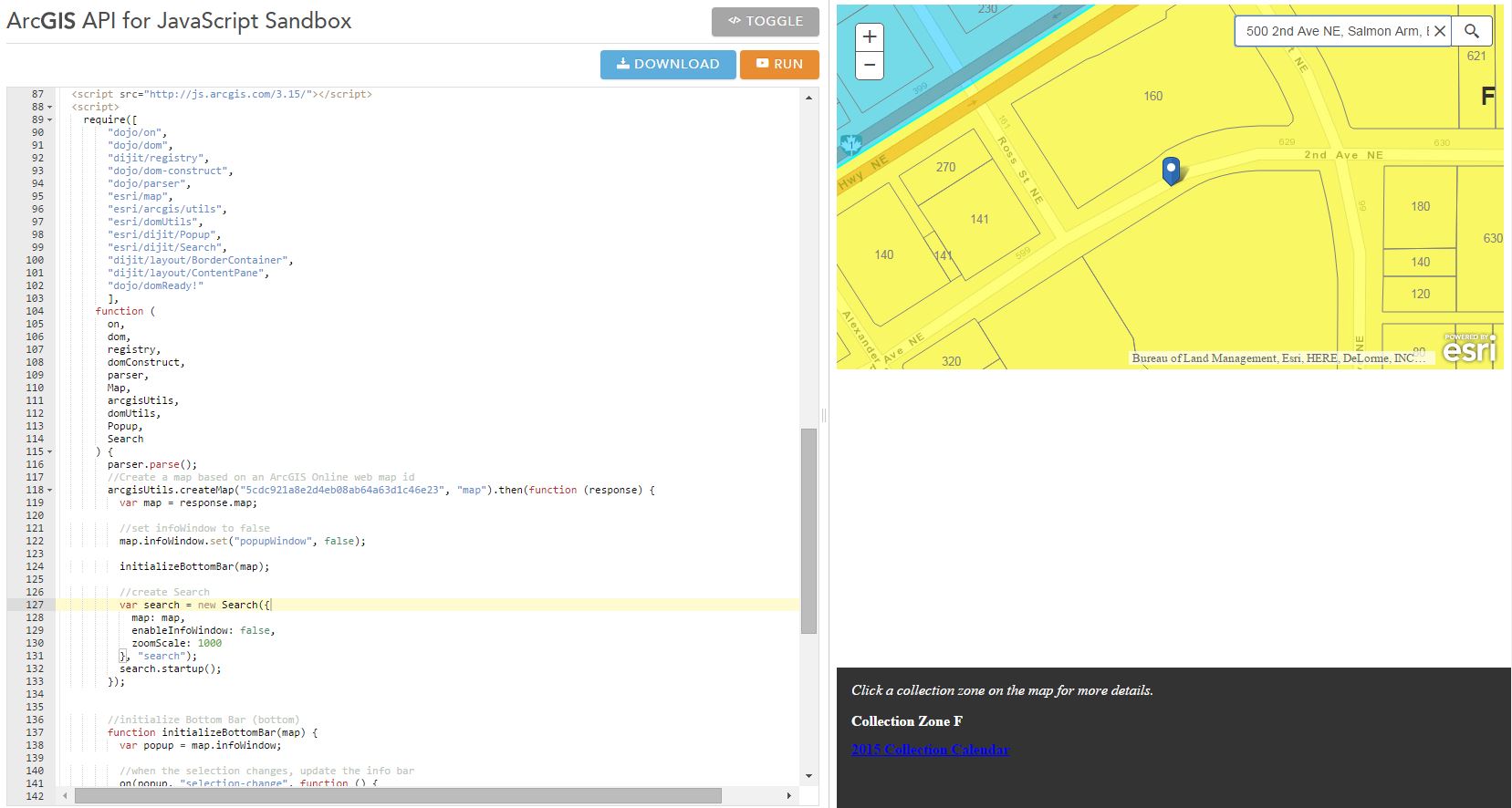Screen dimensions: 1512x808
Task: Click the editor scroll down arrow
Action: coord(808,776)
